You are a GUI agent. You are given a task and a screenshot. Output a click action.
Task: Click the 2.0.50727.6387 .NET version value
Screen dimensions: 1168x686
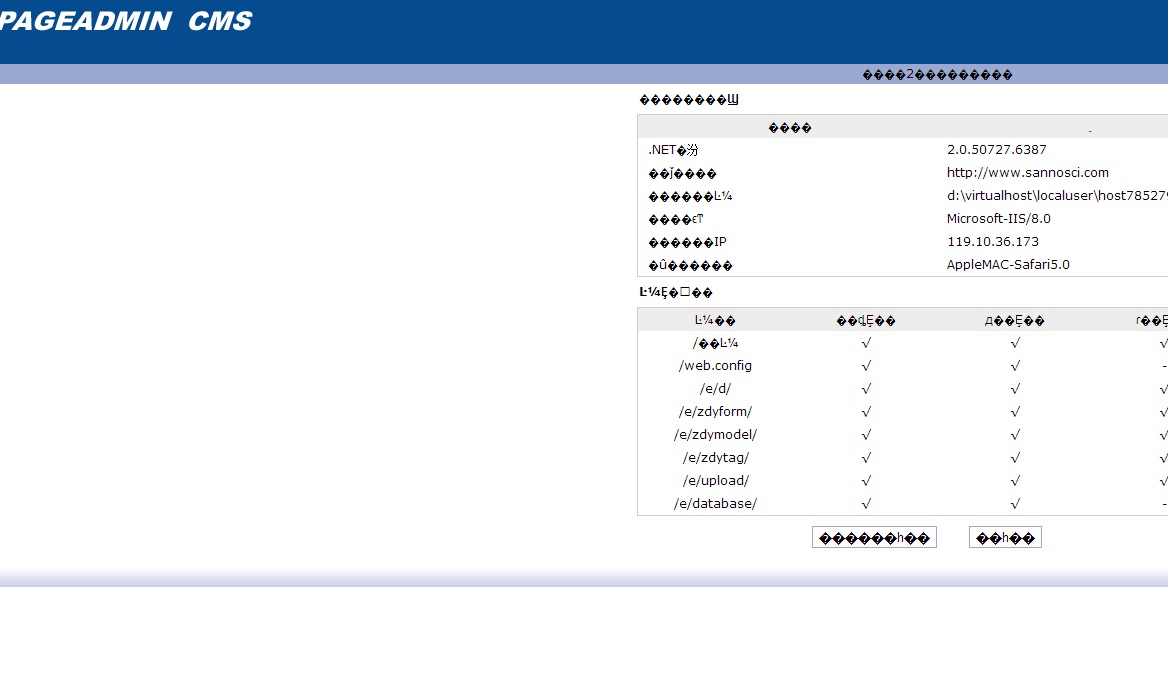point(996,150)
